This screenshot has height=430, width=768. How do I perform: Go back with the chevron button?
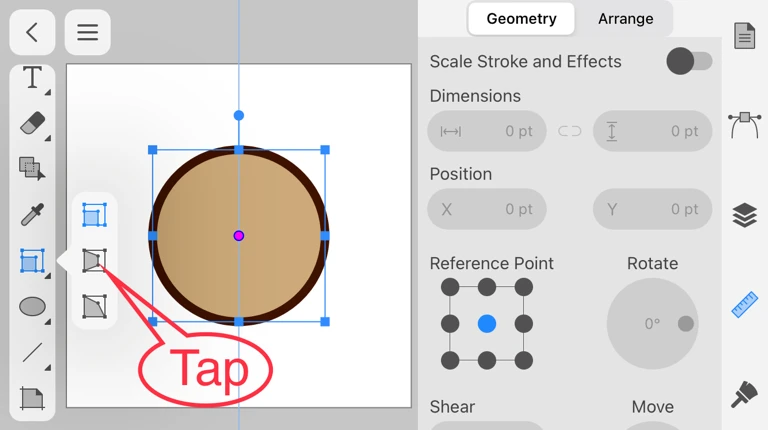(32, 32)
